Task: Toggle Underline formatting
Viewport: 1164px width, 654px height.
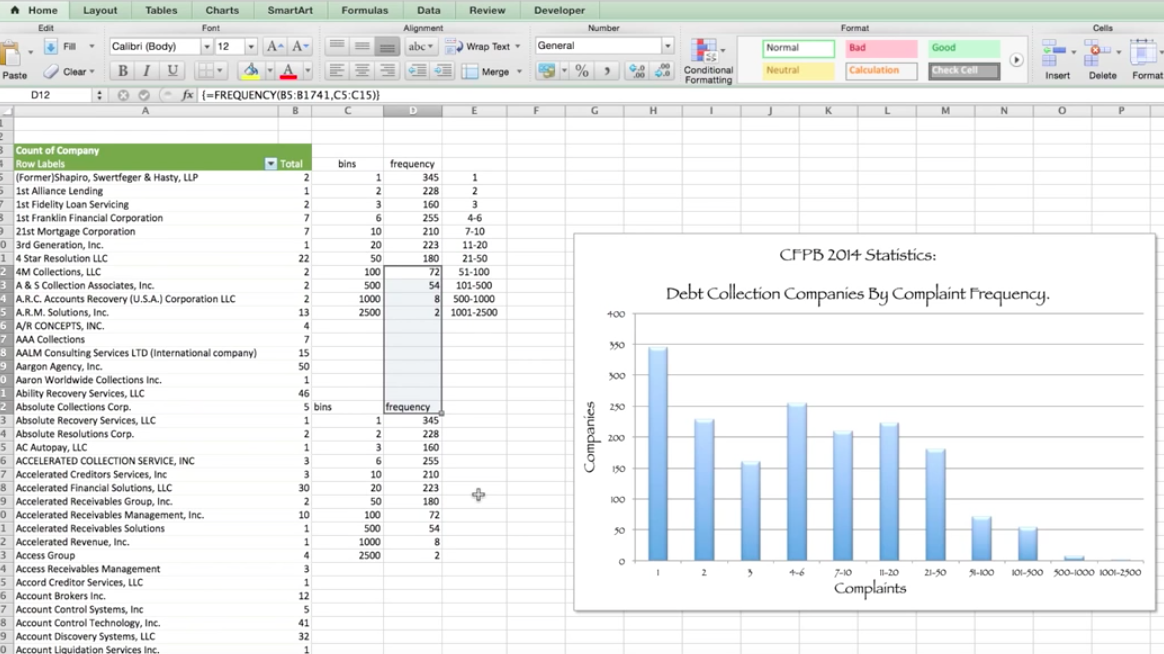Action: 172,71
